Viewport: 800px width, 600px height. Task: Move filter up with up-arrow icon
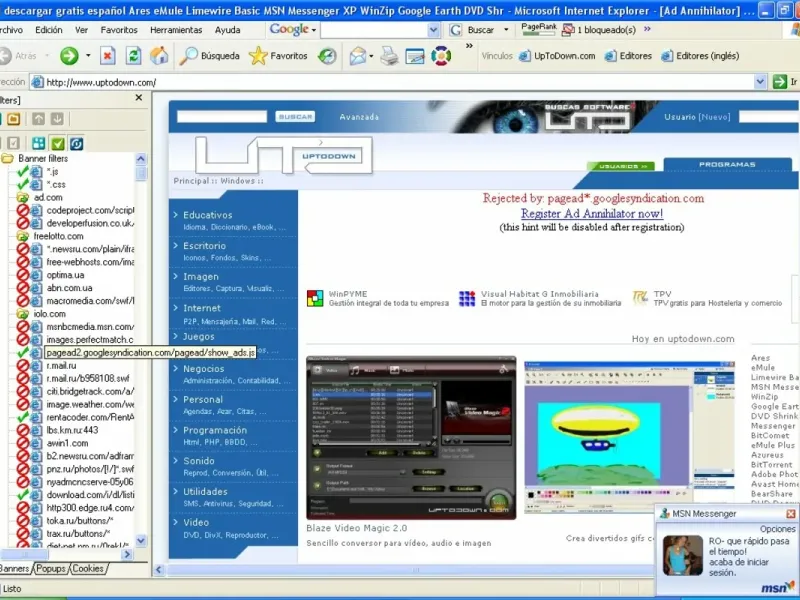[x=38, y=119]
